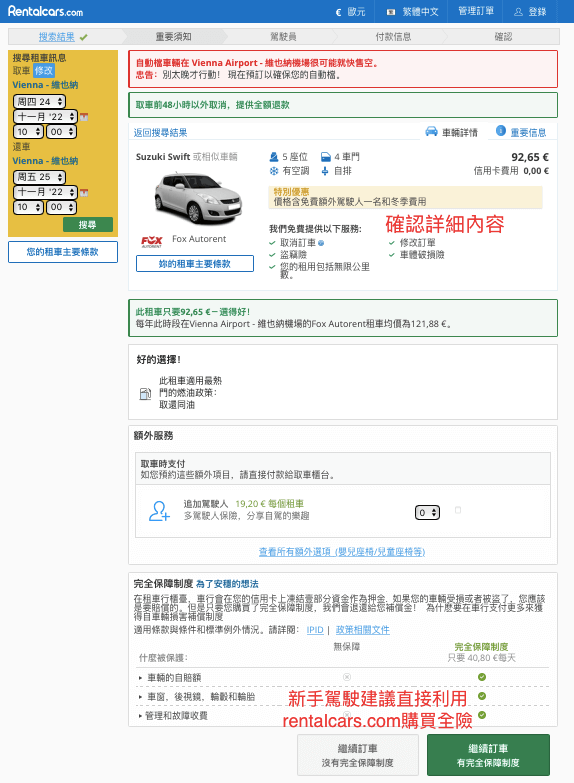574x783 pixels.
Task: Click the 完全保障制度 column heading
Action: [x=481, y=647]
